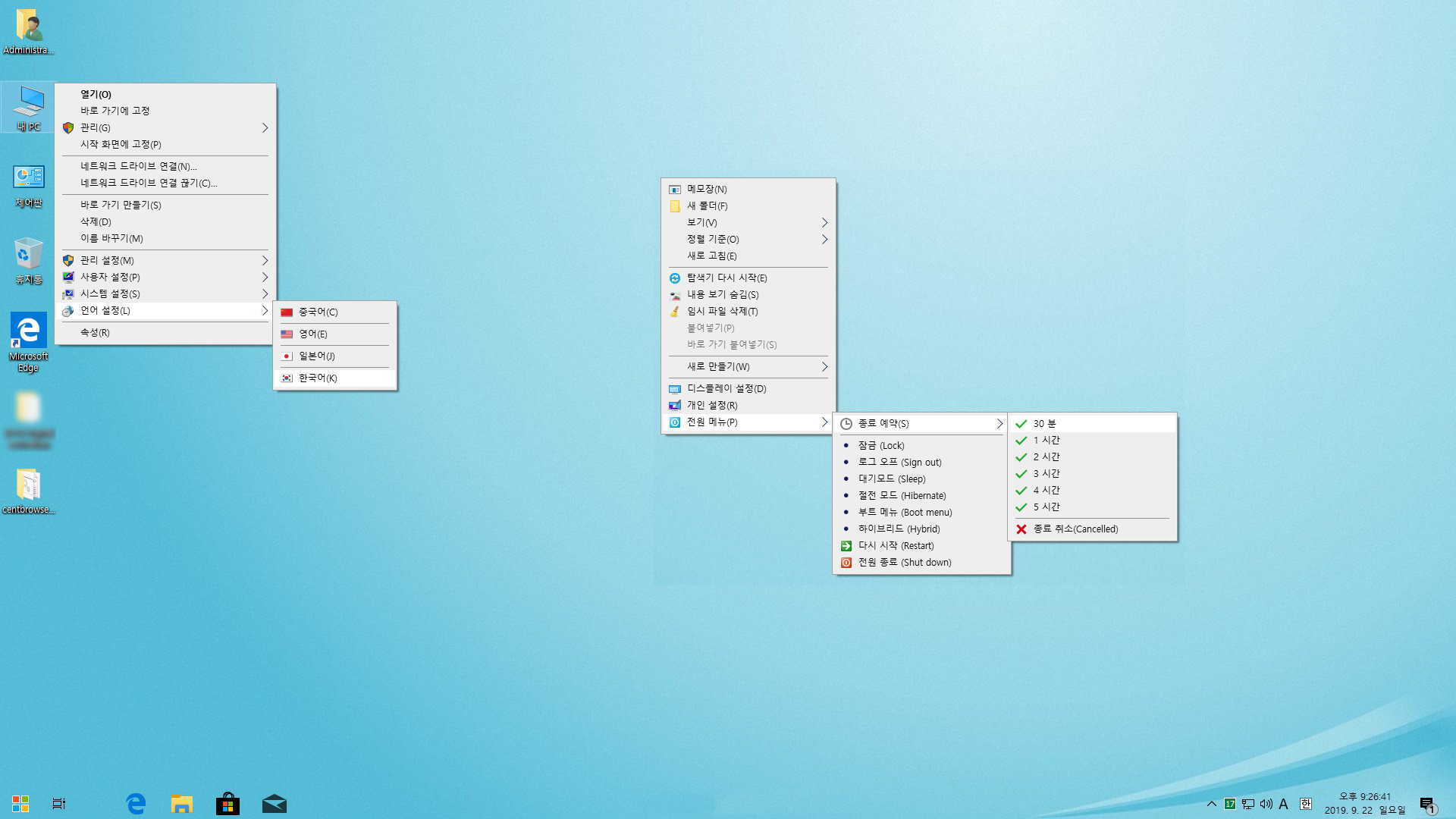Click 다시 시작 (Restart) with the green arrow
The height and width of the screenshot is (819, 1456).
[x=921, y=545]
